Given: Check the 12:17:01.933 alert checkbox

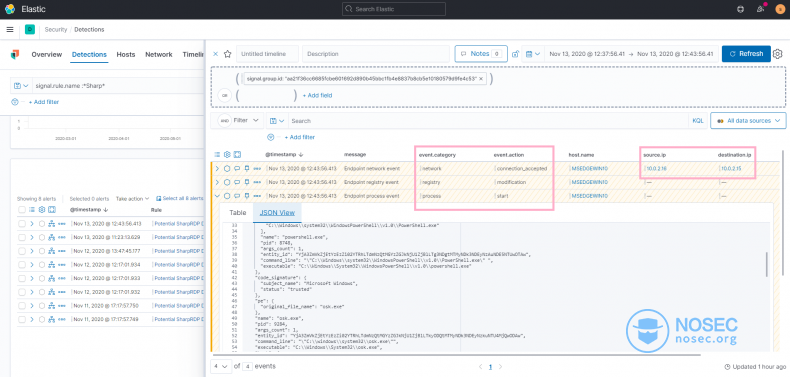Looking at the screenshot, I should click(22, 278).
